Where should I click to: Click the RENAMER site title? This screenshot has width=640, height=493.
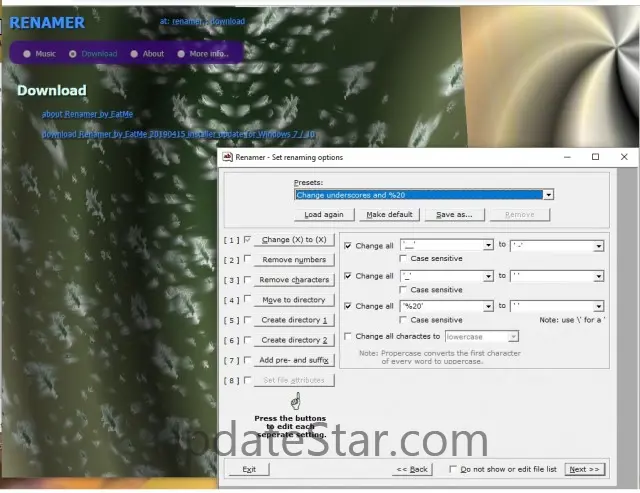click(x=47, y=22)
